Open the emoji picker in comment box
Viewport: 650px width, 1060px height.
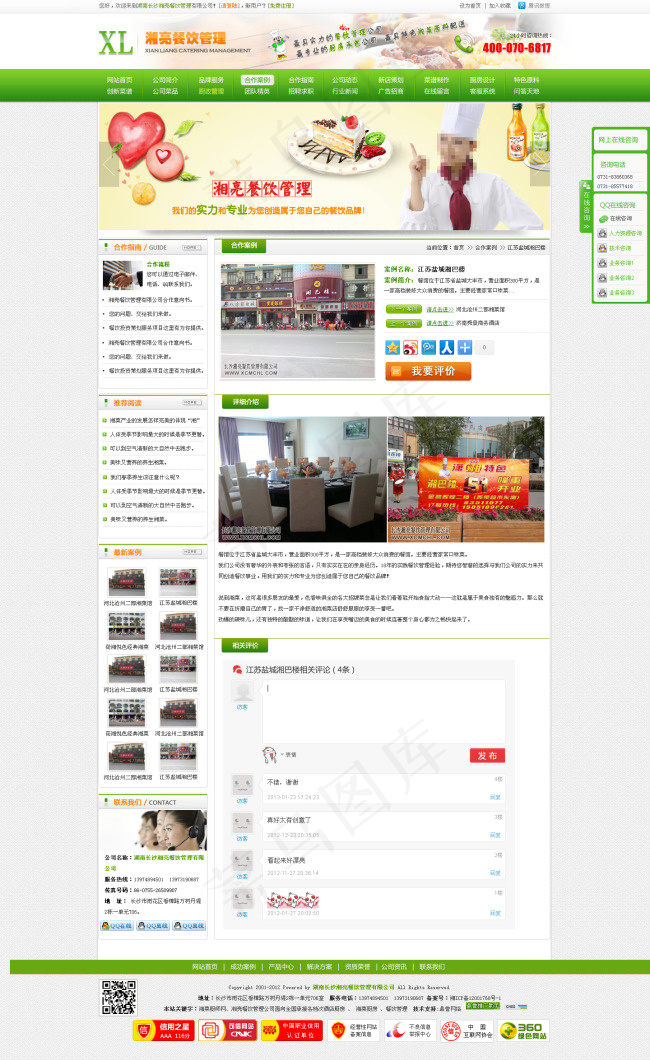pos(269,754)
